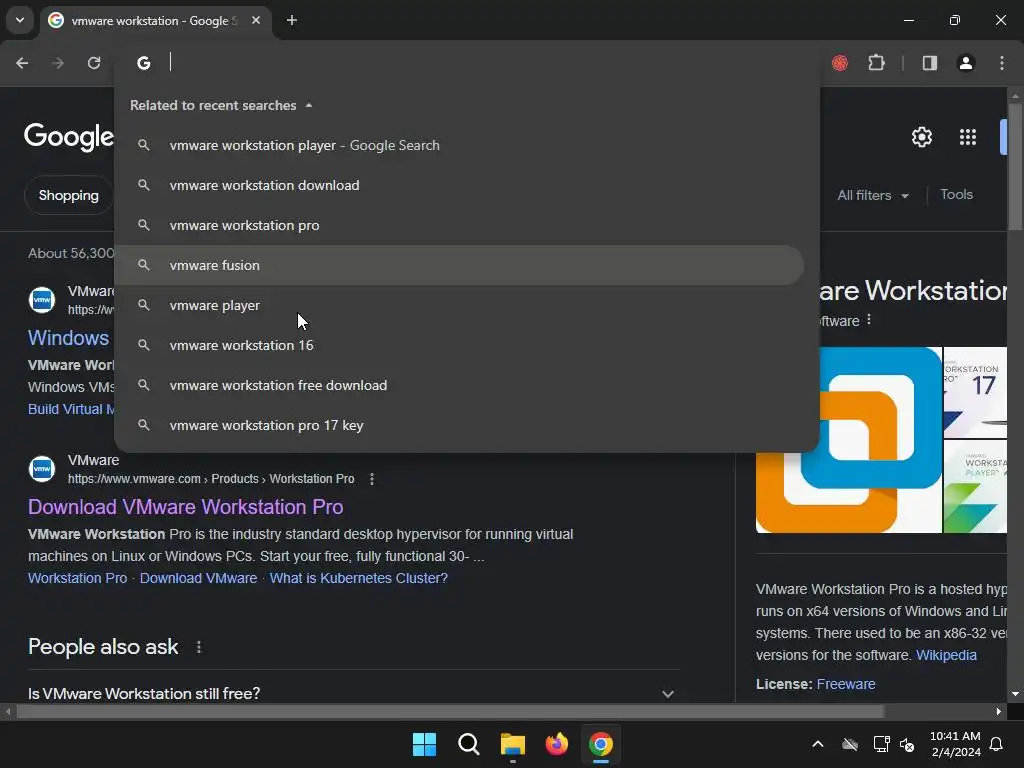Click the vertical page scrollbar thumb
Viewport: 1024px width, 768px height.
1015,167
